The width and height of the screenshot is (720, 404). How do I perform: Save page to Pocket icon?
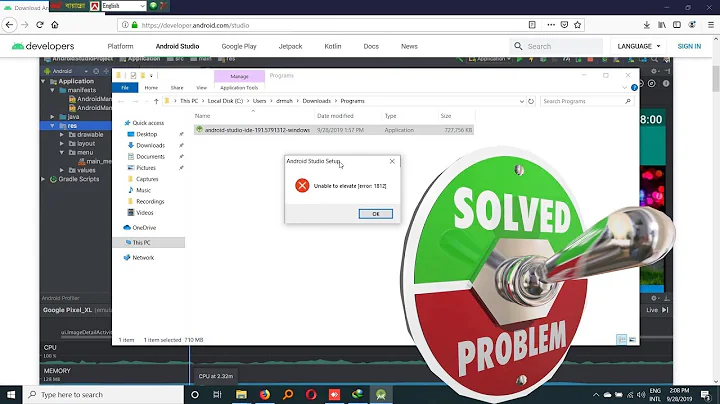pos(564,25)
